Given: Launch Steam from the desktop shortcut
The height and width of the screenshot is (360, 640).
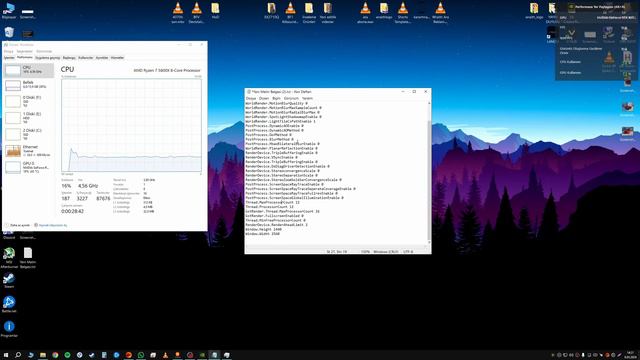Looking at the screenshot, I should [x=9, y=281].
